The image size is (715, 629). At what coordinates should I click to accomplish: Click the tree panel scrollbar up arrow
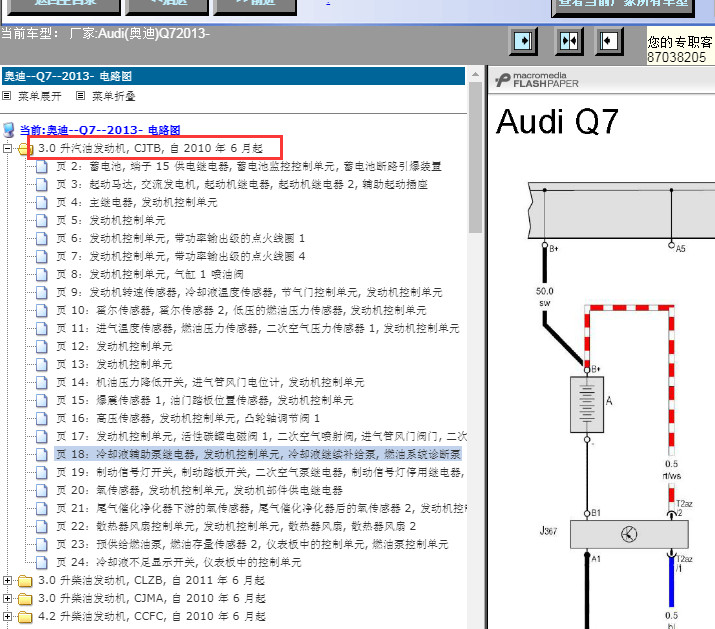click(475, 74)
